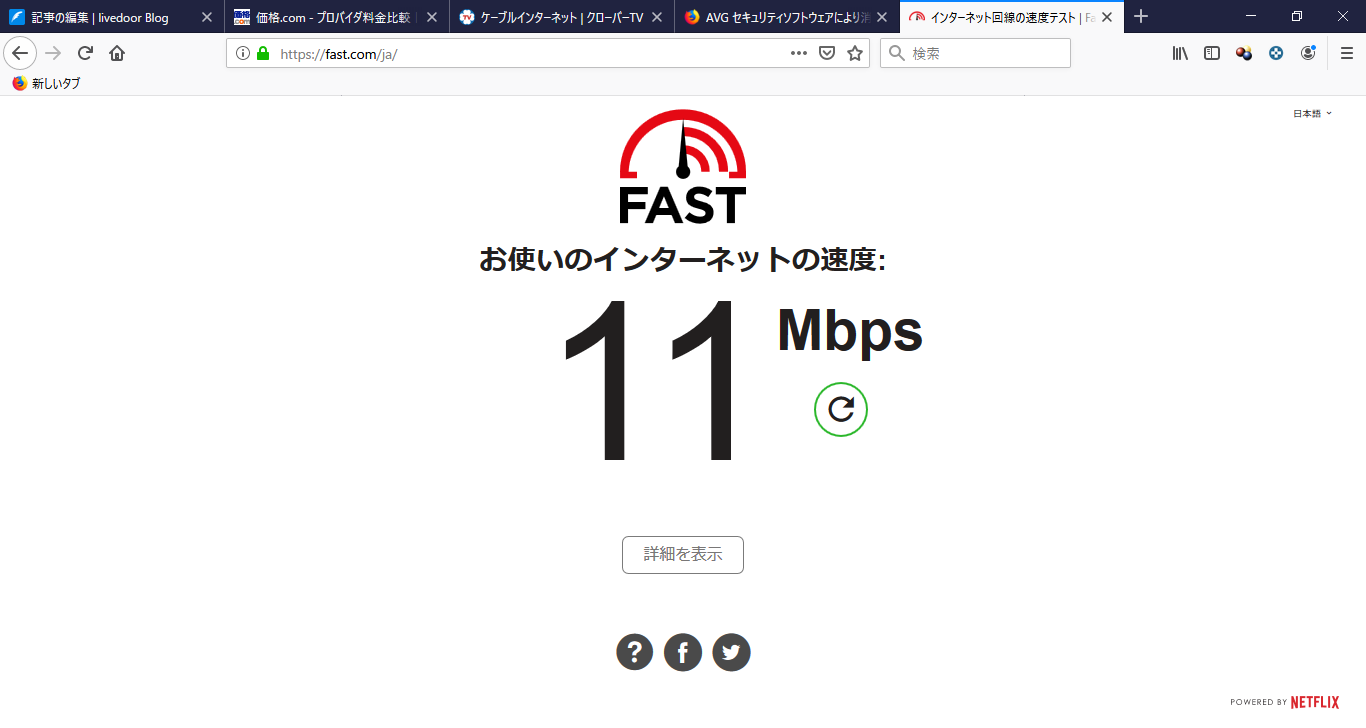This screenshot has height=728, width=1366.
Task: Click the dark round extension icon
Action: [1308, 53]
